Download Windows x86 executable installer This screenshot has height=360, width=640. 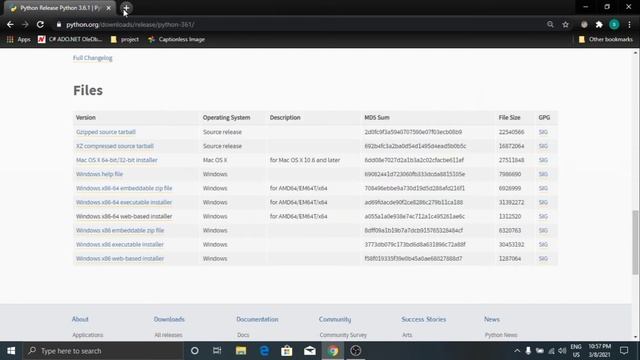[120, 244]
